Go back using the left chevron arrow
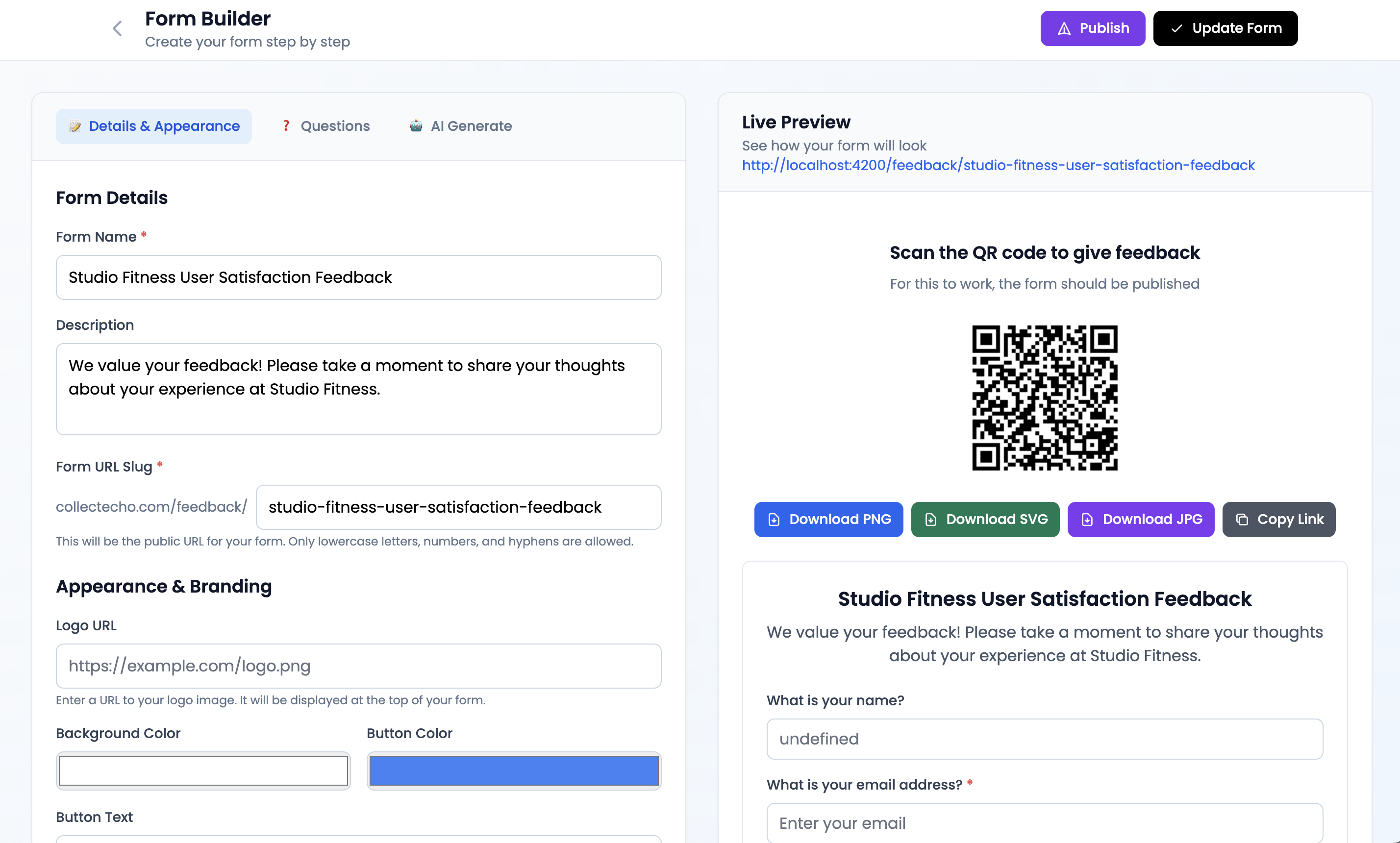 coord(118,28)
